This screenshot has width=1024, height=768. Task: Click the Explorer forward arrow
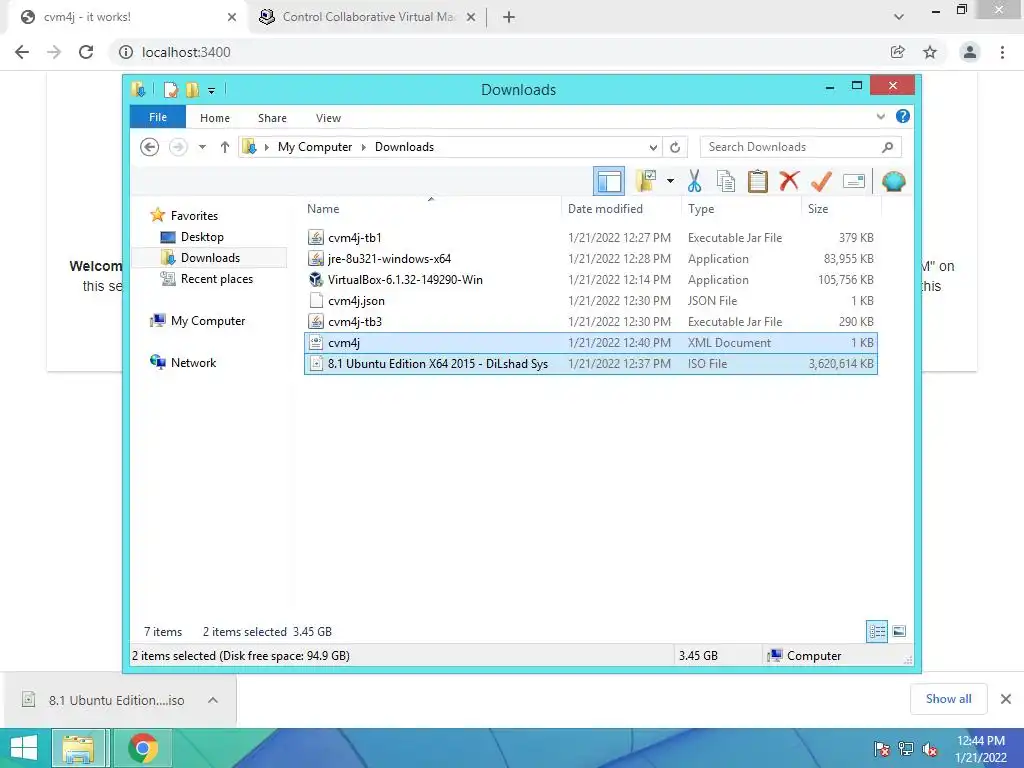178,147
